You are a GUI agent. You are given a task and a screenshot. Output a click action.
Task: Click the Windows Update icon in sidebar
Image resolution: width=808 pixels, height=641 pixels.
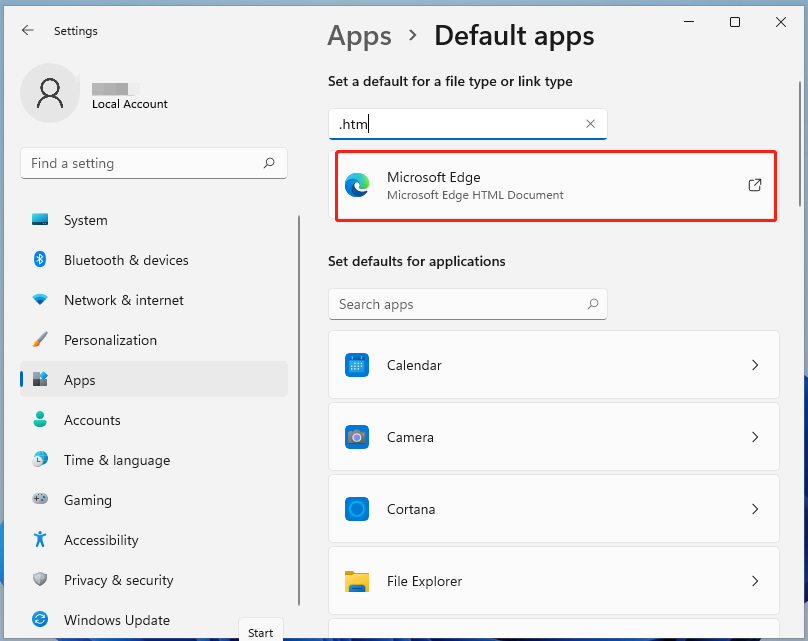[x=39, y=620]
